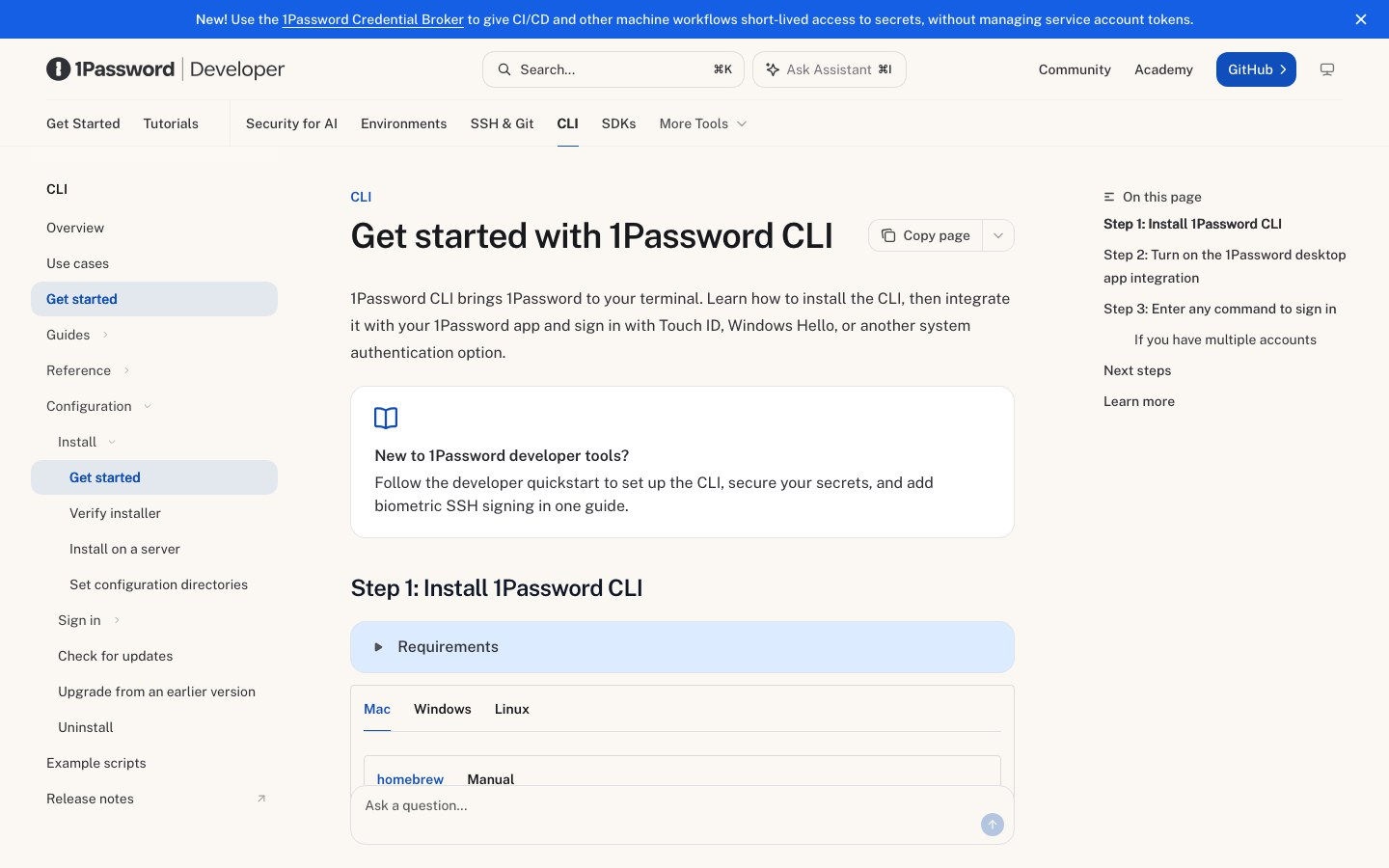The height and width of the screenshot is (868, 1389).
Task: Open Verify installer sidebar page
Action: (115, 513)
